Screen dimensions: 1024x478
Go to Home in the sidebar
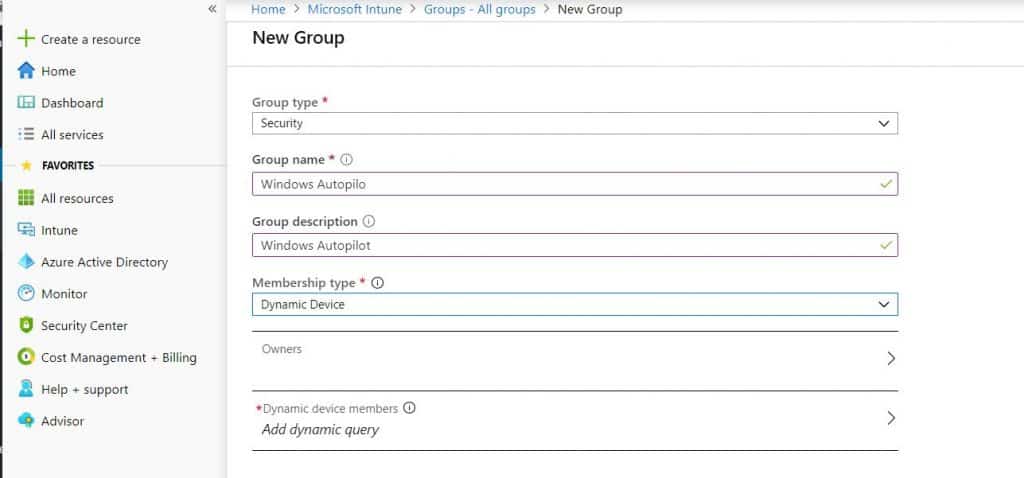point(58,71)
